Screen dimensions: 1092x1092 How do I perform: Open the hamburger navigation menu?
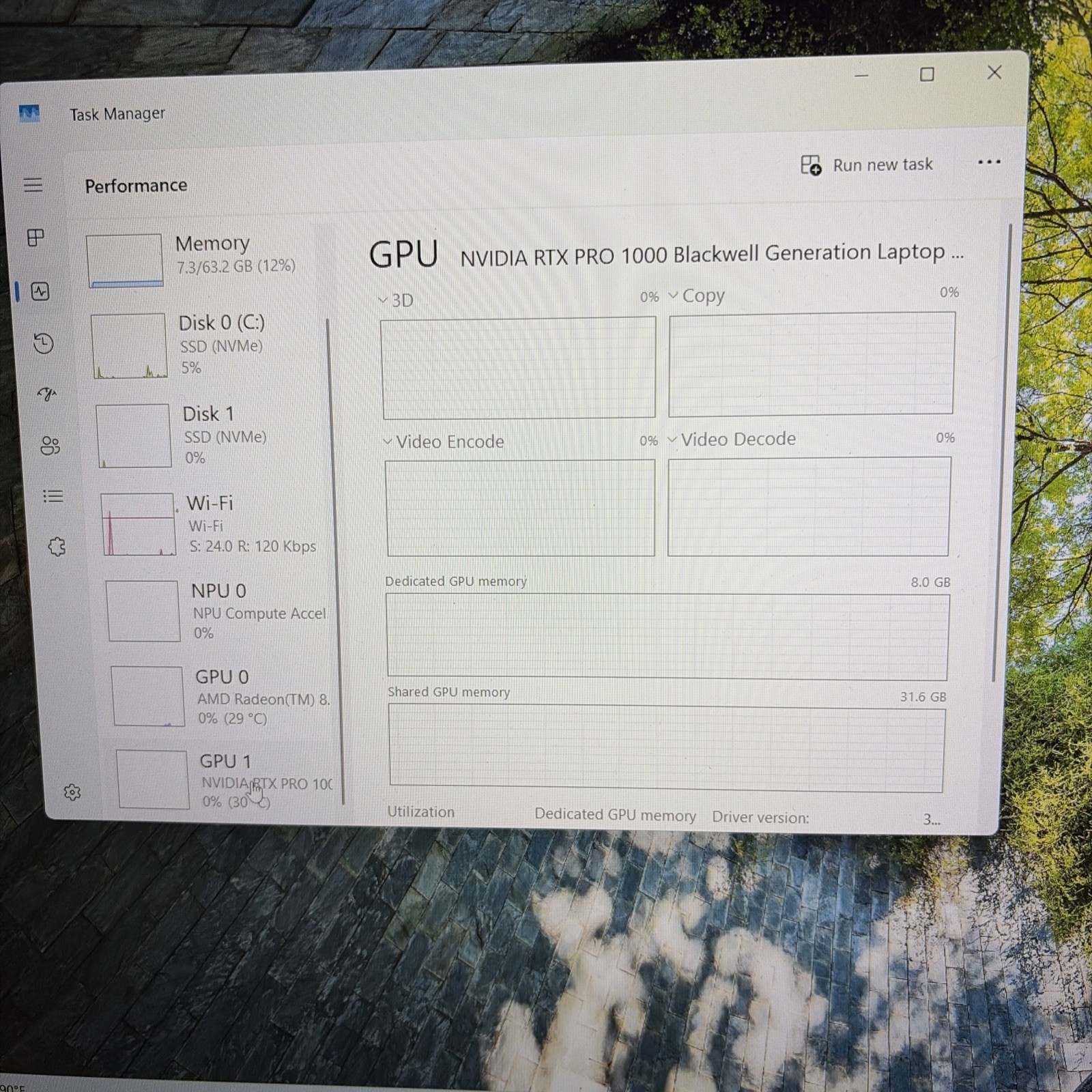33,185
